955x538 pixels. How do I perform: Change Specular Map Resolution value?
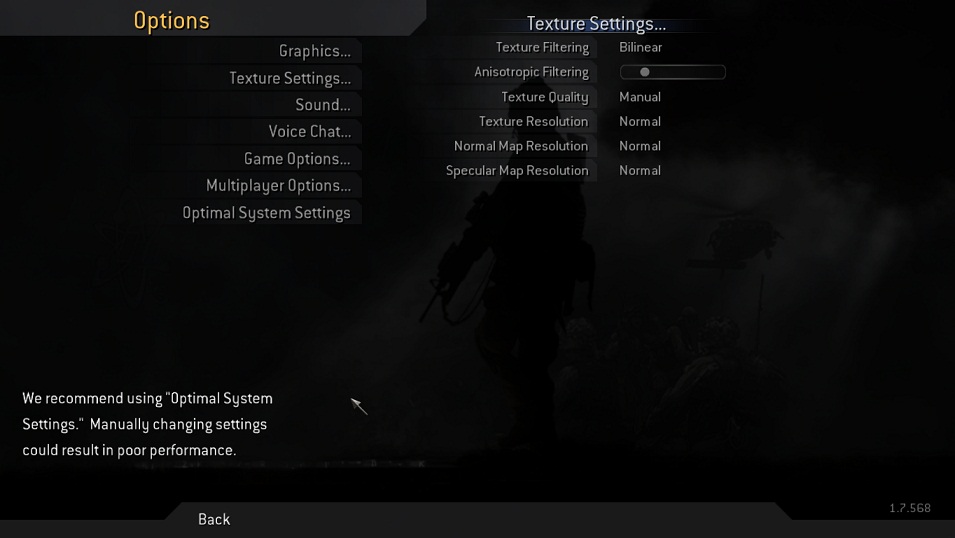click(x=640, y=171)
